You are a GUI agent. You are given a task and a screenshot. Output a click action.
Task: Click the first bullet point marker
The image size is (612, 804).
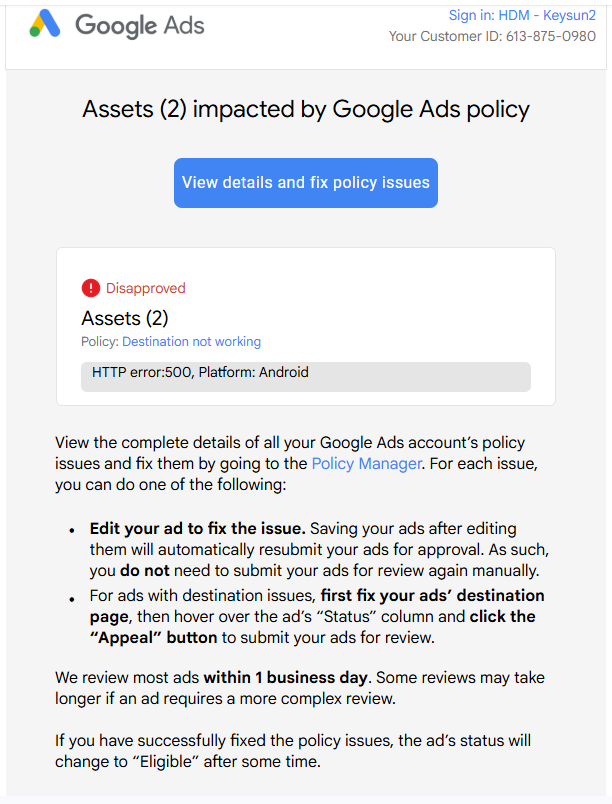[x=72, y=531]
